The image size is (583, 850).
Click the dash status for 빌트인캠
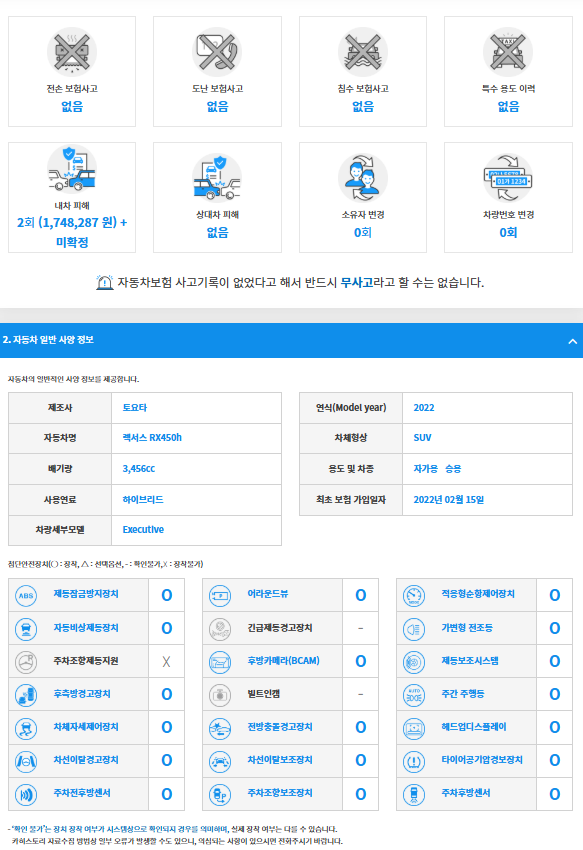tap(361, 694)
